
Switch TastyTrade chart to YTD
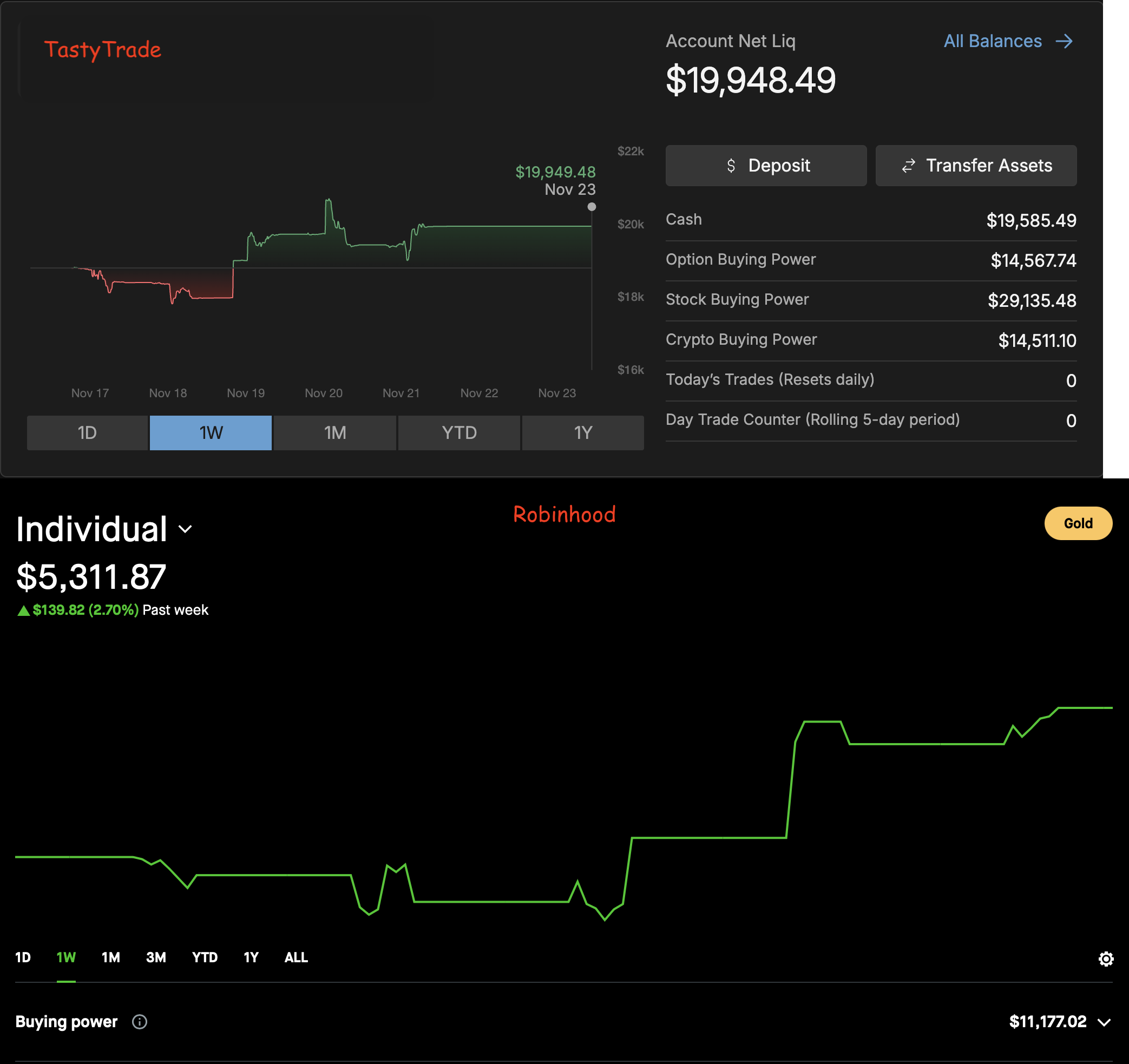[x=459, y=432]
